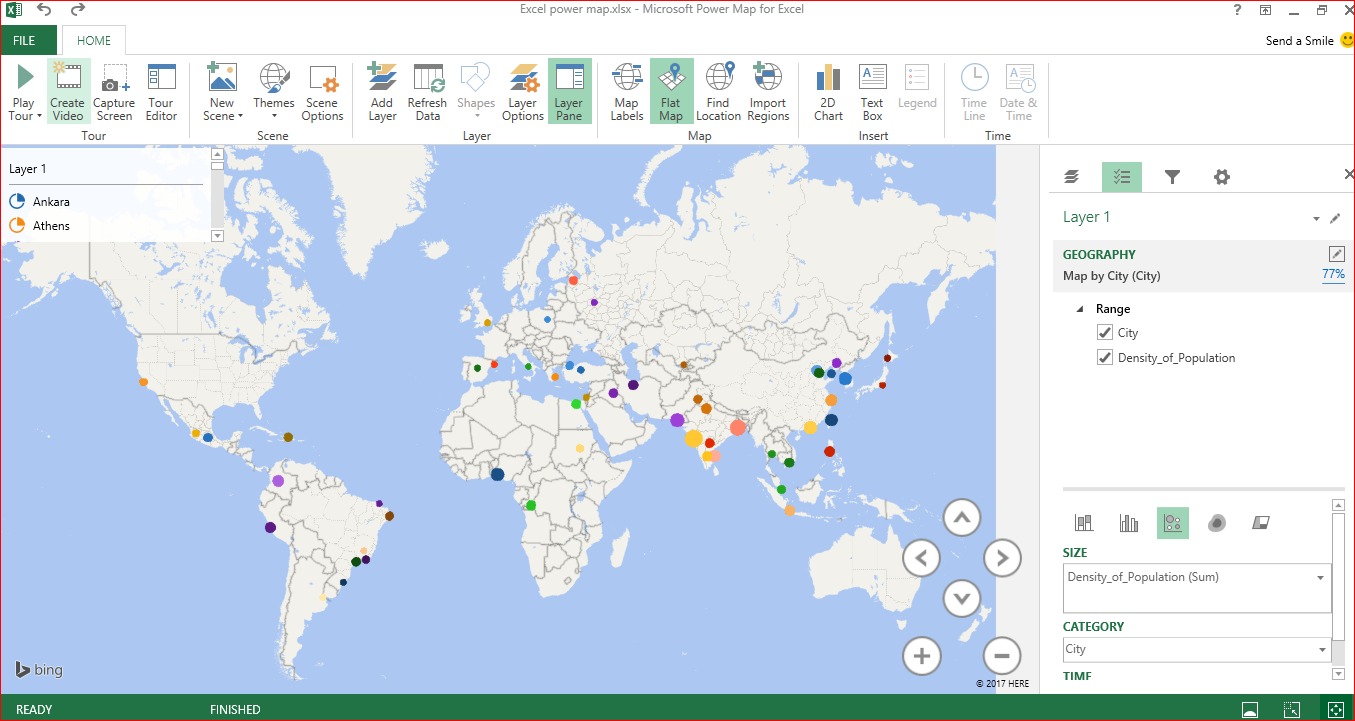This screenshot has height=721, width=1355.
Task: Open Scene Options
Action: [x=322, y=92]
